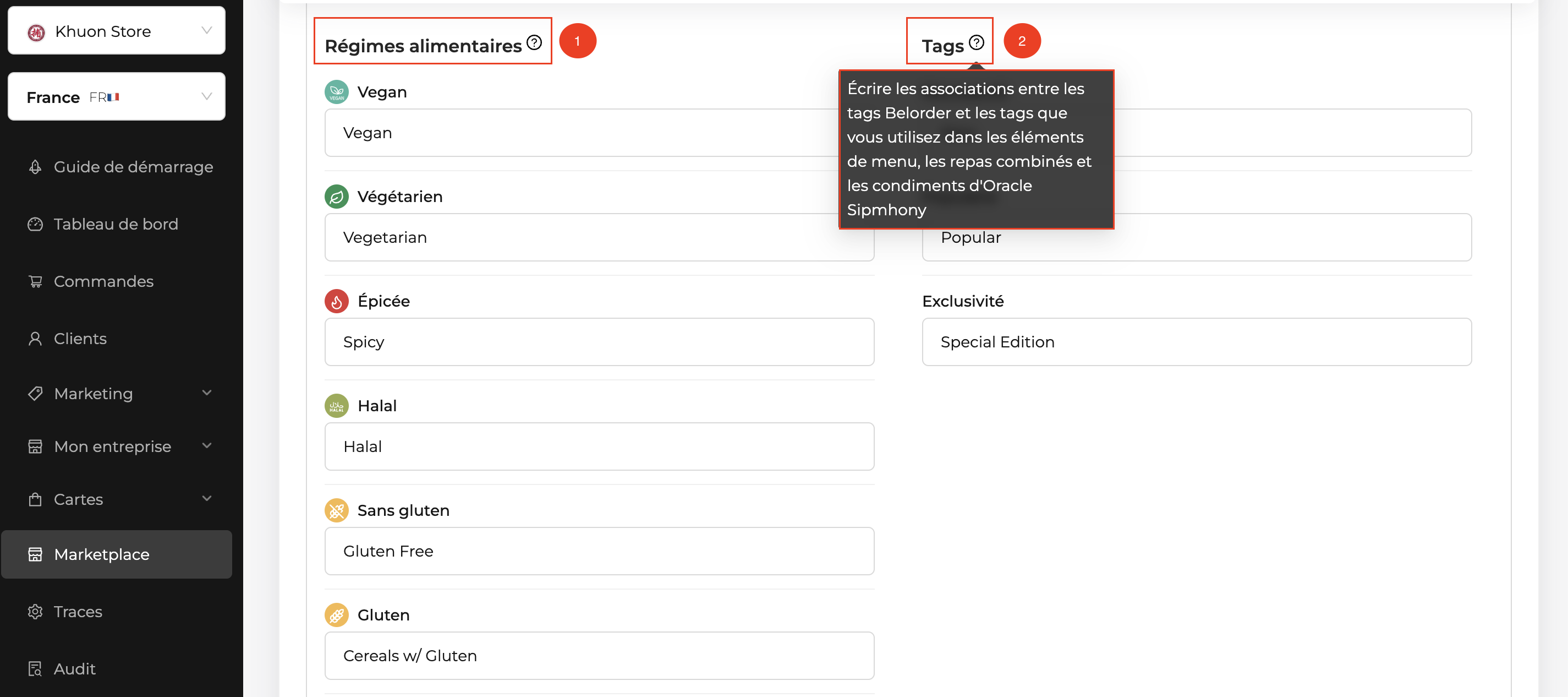Viewport: 1568px width, 697px height.
Task: Go to Tableau de bord
Action: point(116,224)
